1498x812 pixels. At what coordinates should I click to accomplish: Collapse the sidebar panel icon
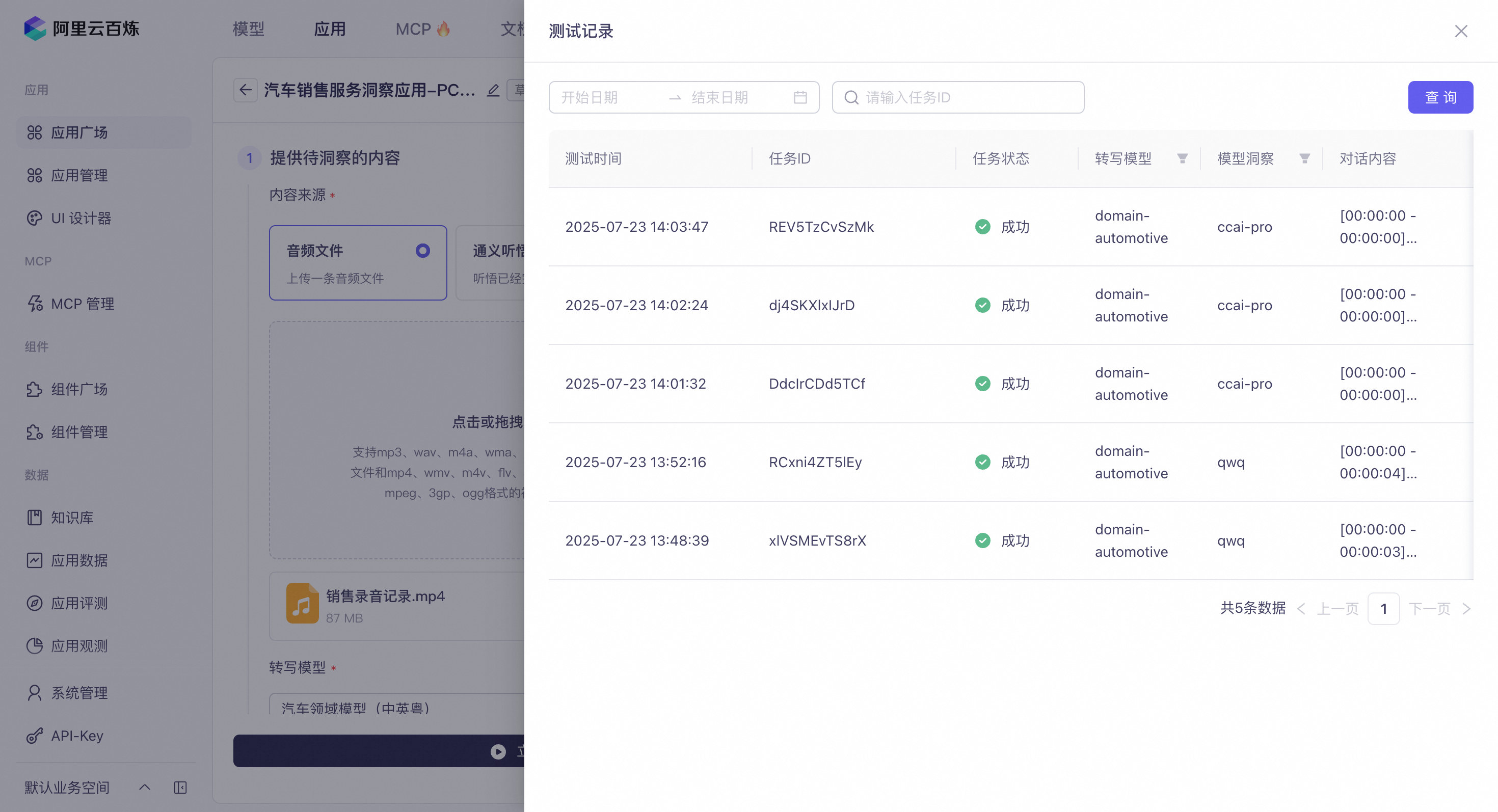click(180, 788)
